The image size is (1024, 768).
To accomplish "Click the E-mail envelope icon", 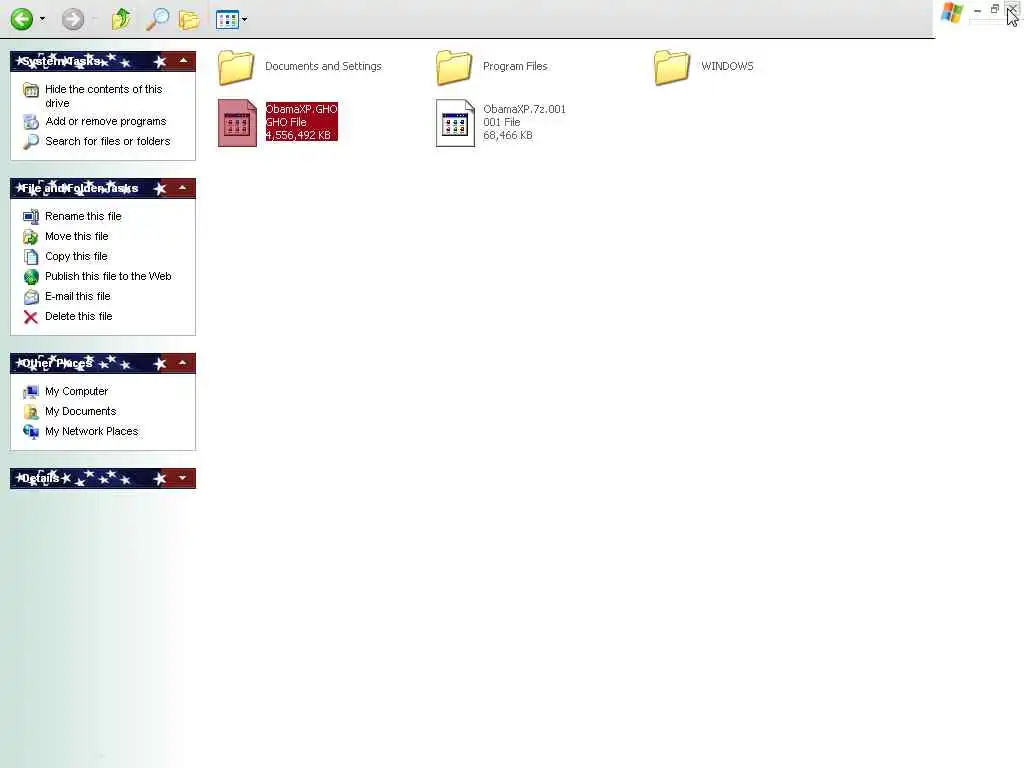I will 31,297.
